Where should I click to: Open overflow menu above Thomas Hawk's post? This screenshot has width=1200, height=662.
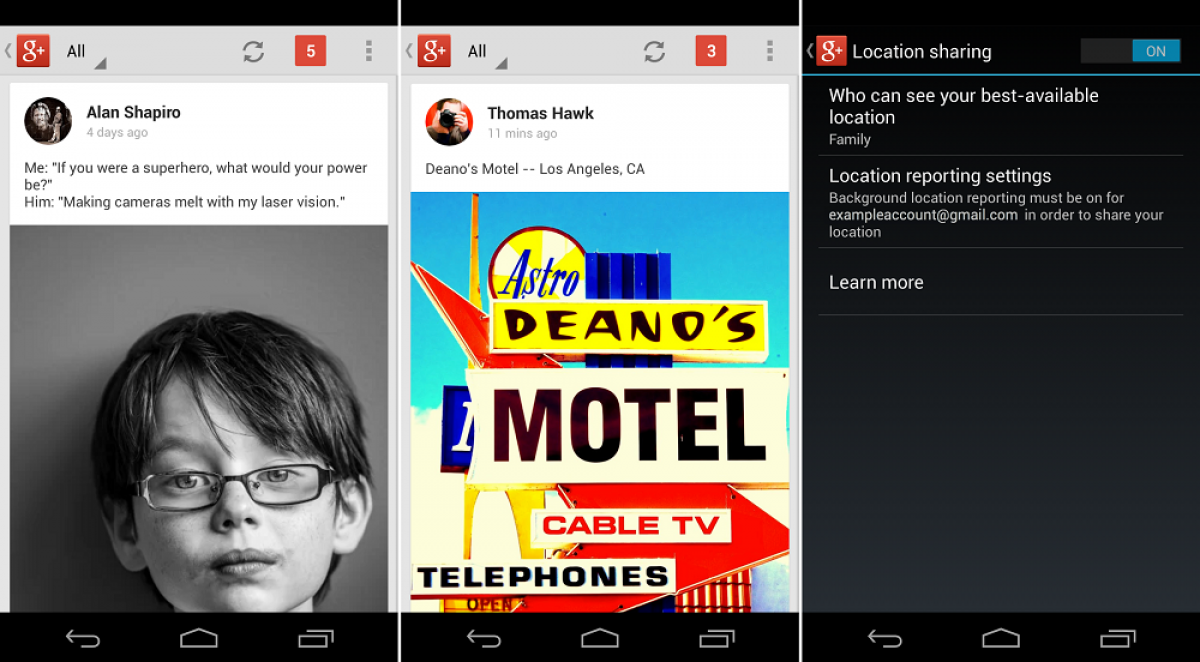click(x=769, y=51)
